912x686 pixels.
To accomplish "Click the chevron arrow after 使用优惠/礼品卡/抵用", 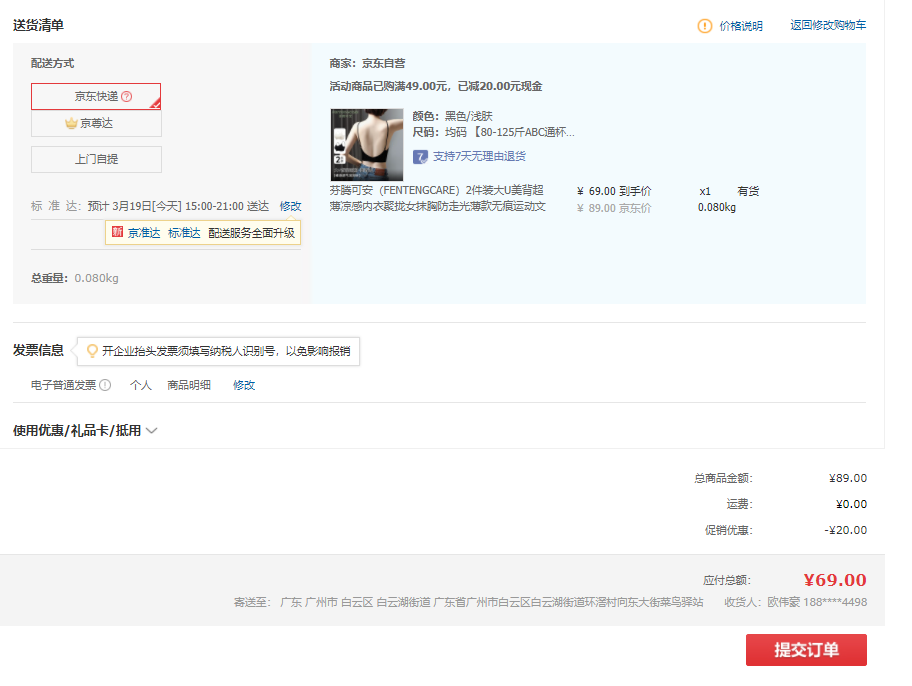I will click(x=152, y=431).
